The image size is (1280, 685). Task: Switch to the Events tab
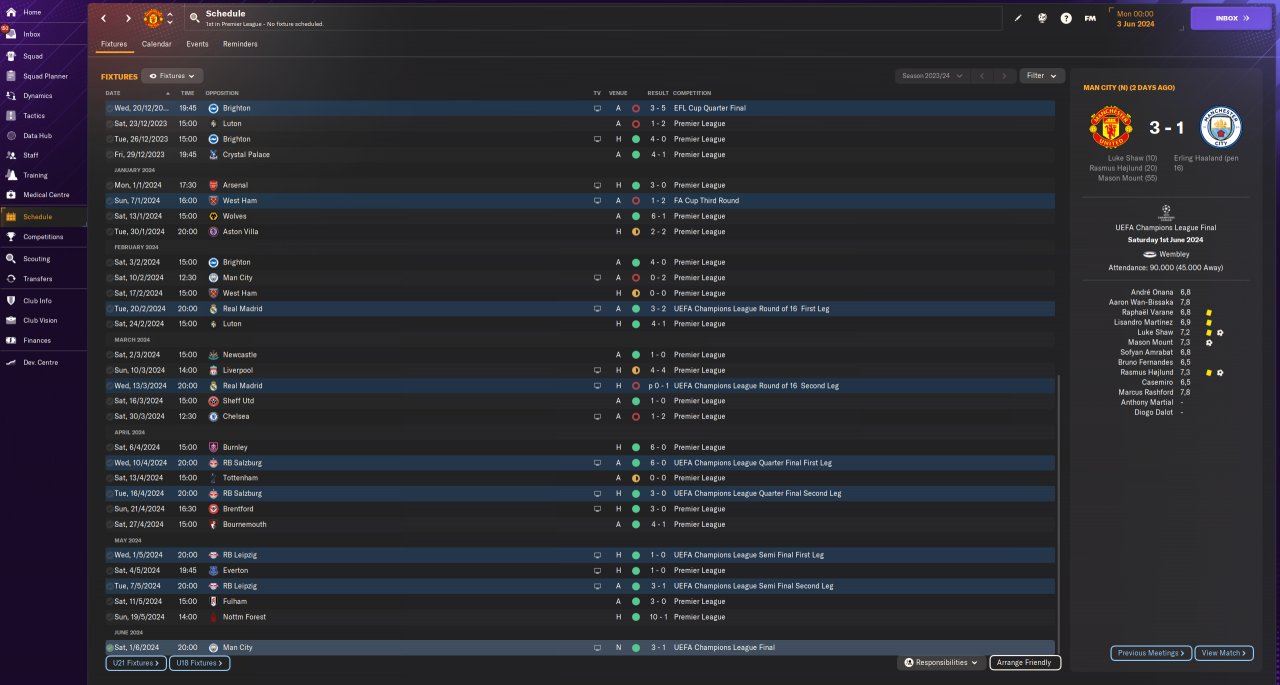pos(197,44)
